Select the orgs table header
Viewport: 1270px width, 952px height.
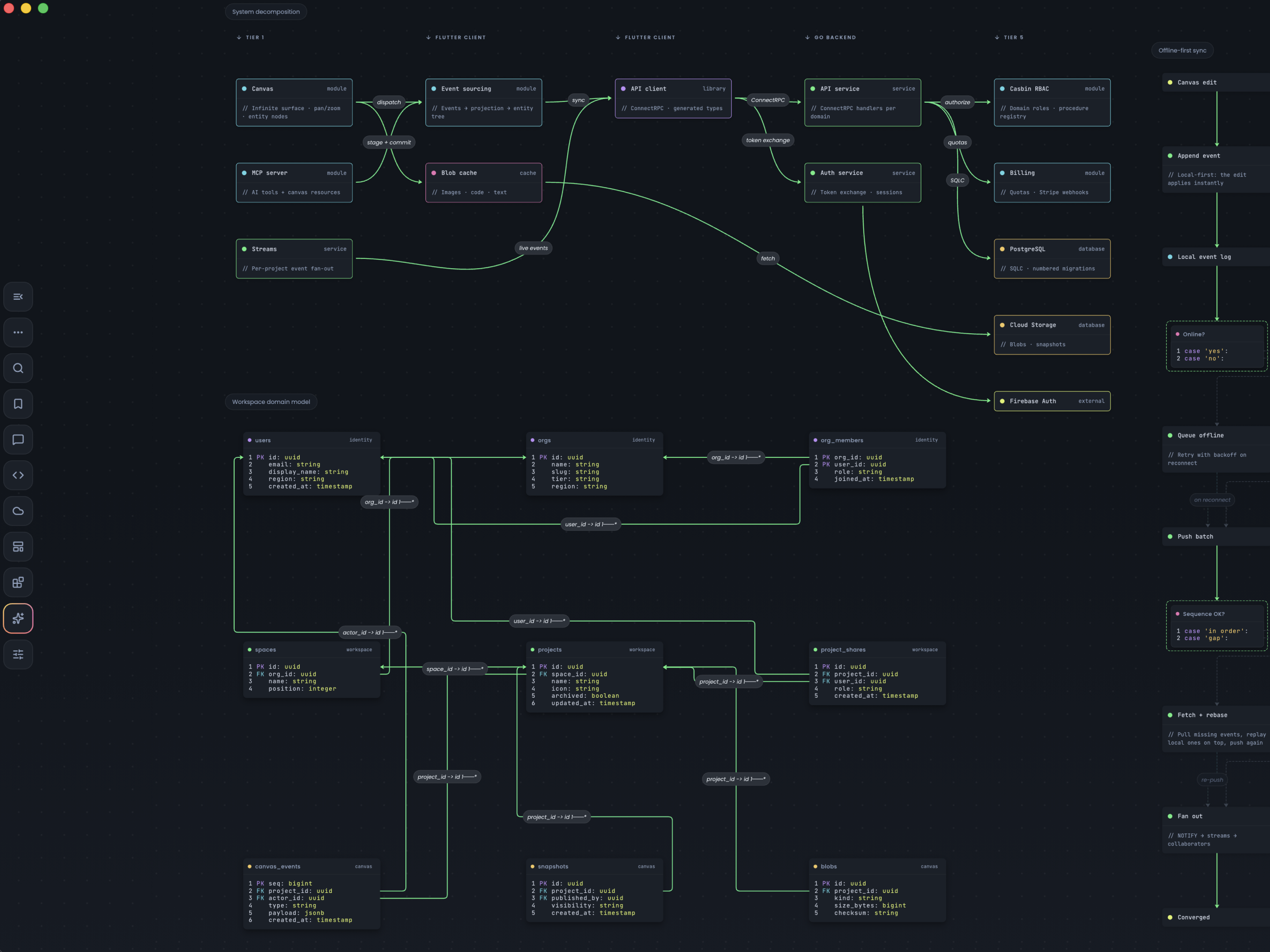[x=594, y=440]
